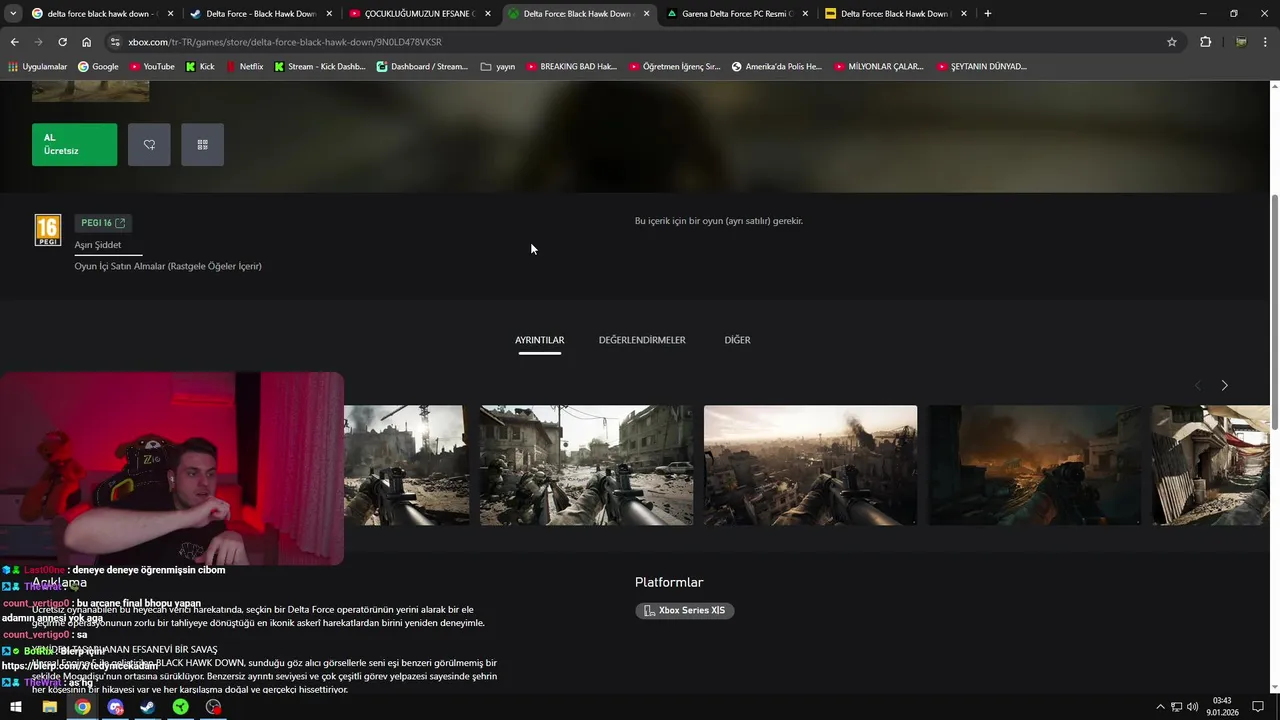Select the DEĞERLENDİRMELER tab
The width and height of the screenshot is (1280, 720).
coord(642,340)
